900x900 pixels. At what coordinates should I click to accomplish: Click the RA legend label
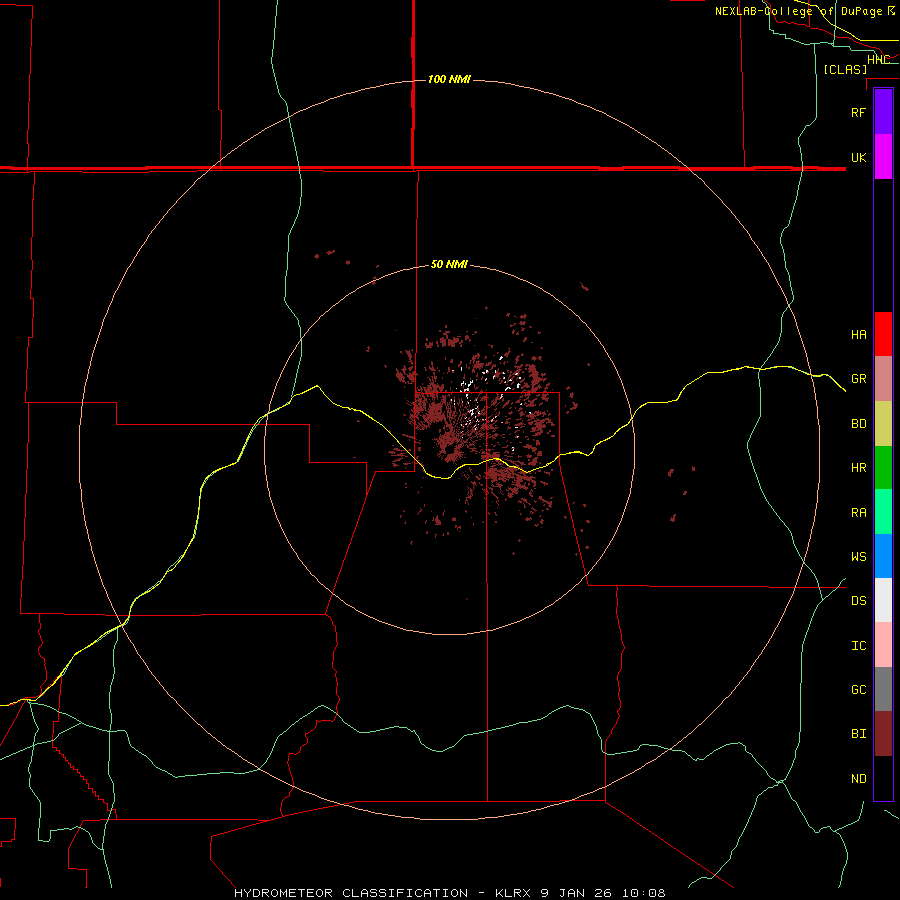858,513
